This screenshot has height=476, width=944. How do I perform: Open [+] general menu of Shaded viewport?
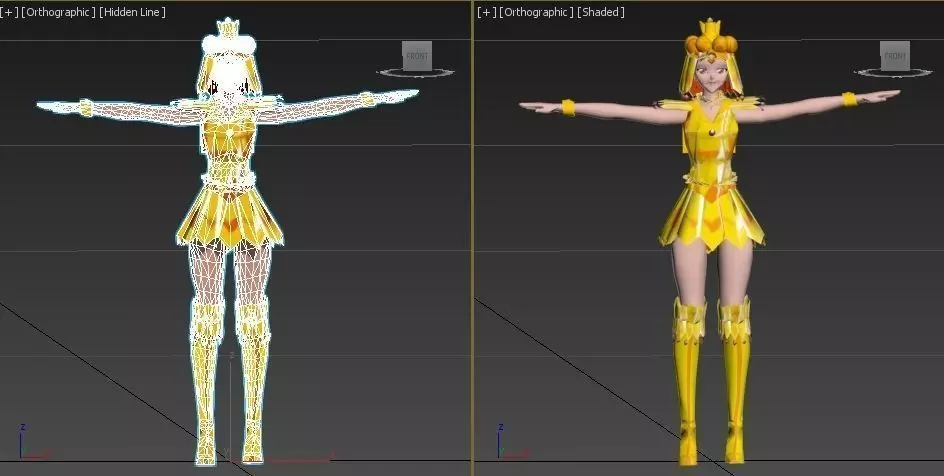[486, 12]
